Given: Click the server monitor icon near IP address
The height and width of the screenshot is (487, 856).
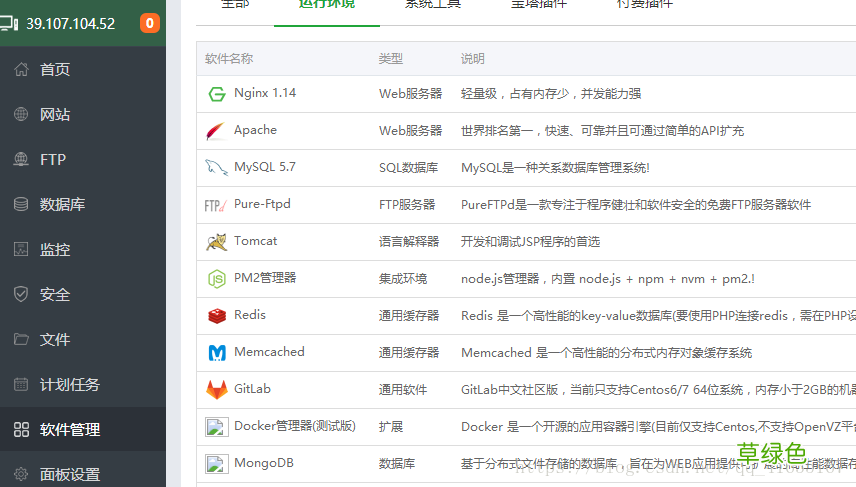Looking at the screenshot, I should coord(9,23).
